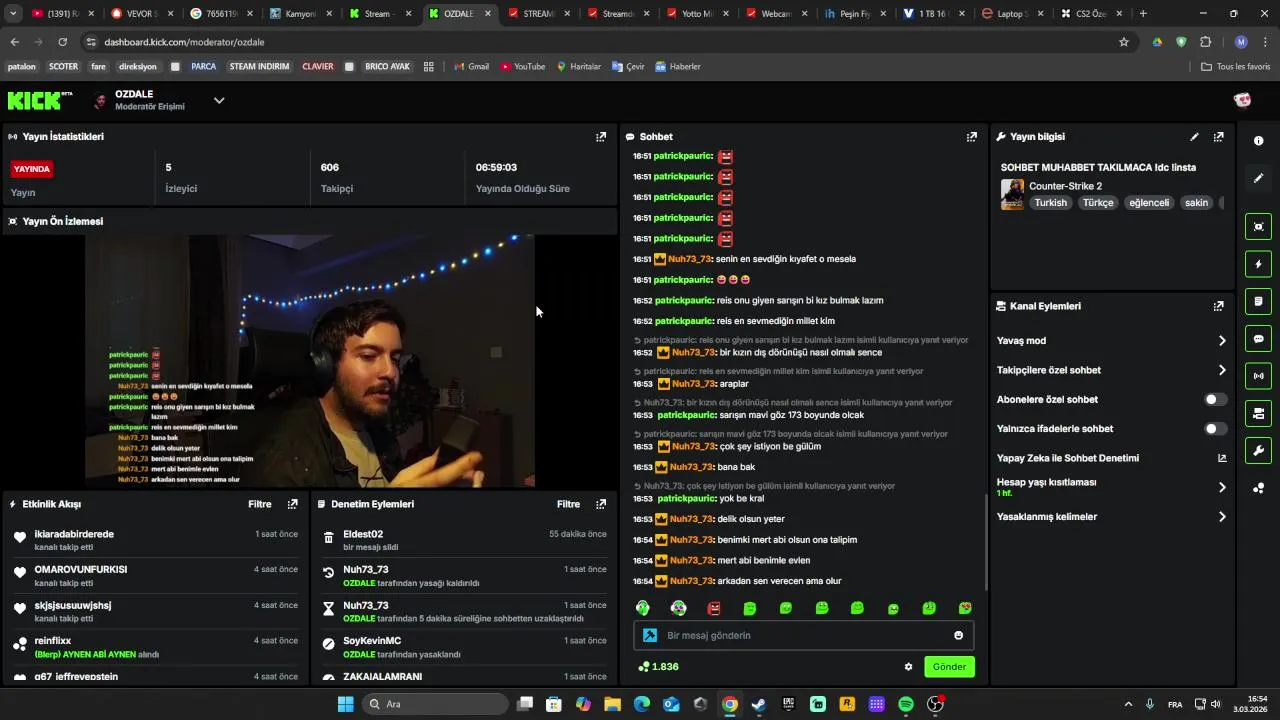
Task: Toggle chat bubble panel icon in sidebar
Action: tap(1259, 339)
